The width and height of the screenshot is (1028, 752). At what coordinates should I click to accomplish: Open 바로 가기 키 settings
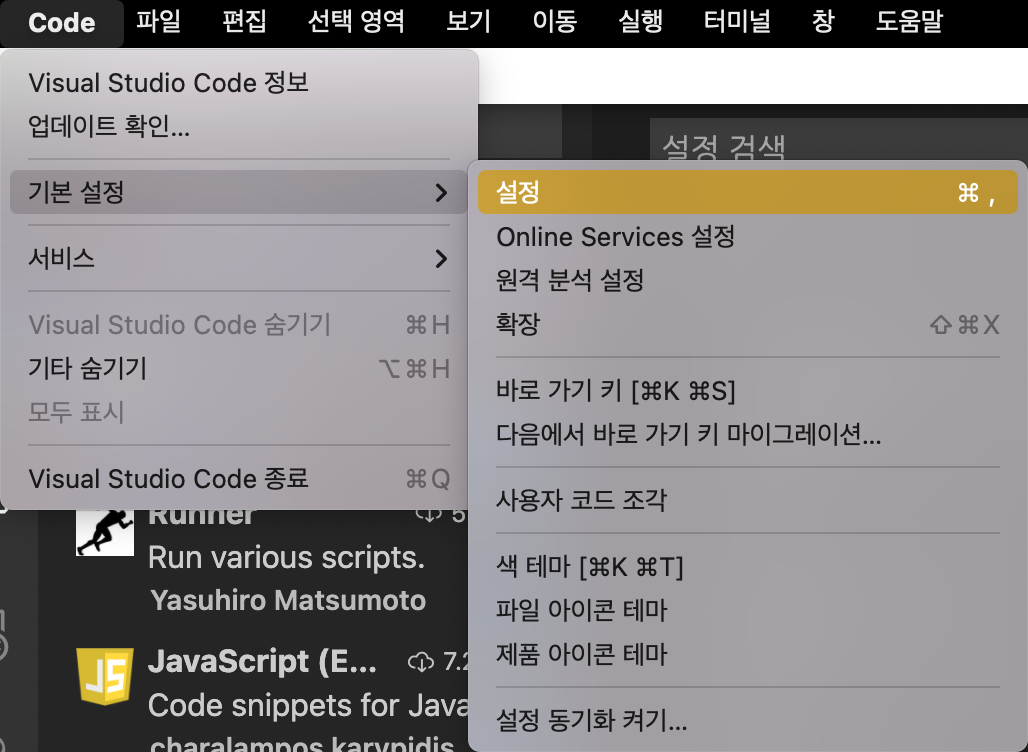[747, 391]
